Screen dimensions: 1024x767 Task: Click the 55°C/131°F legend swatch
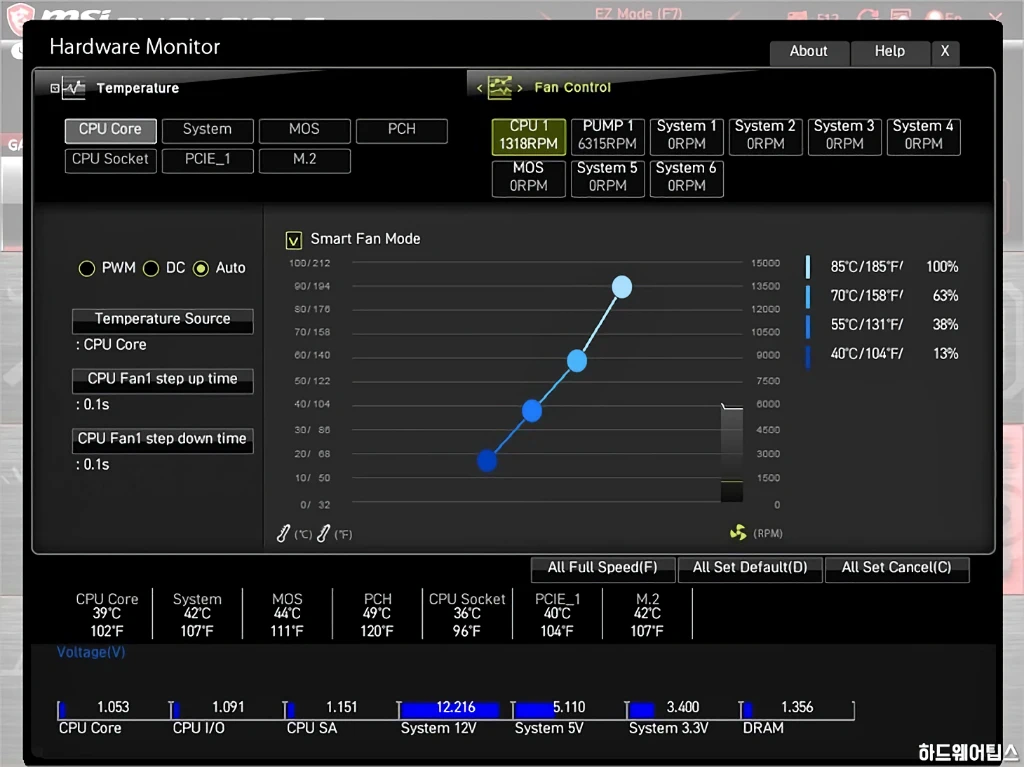(x=808, y=326)
